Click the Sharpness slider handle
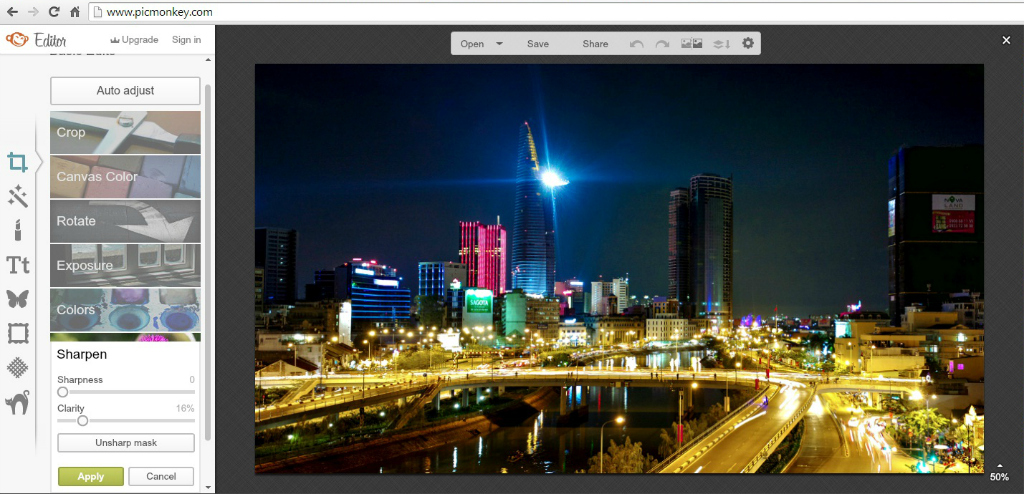 63,392
